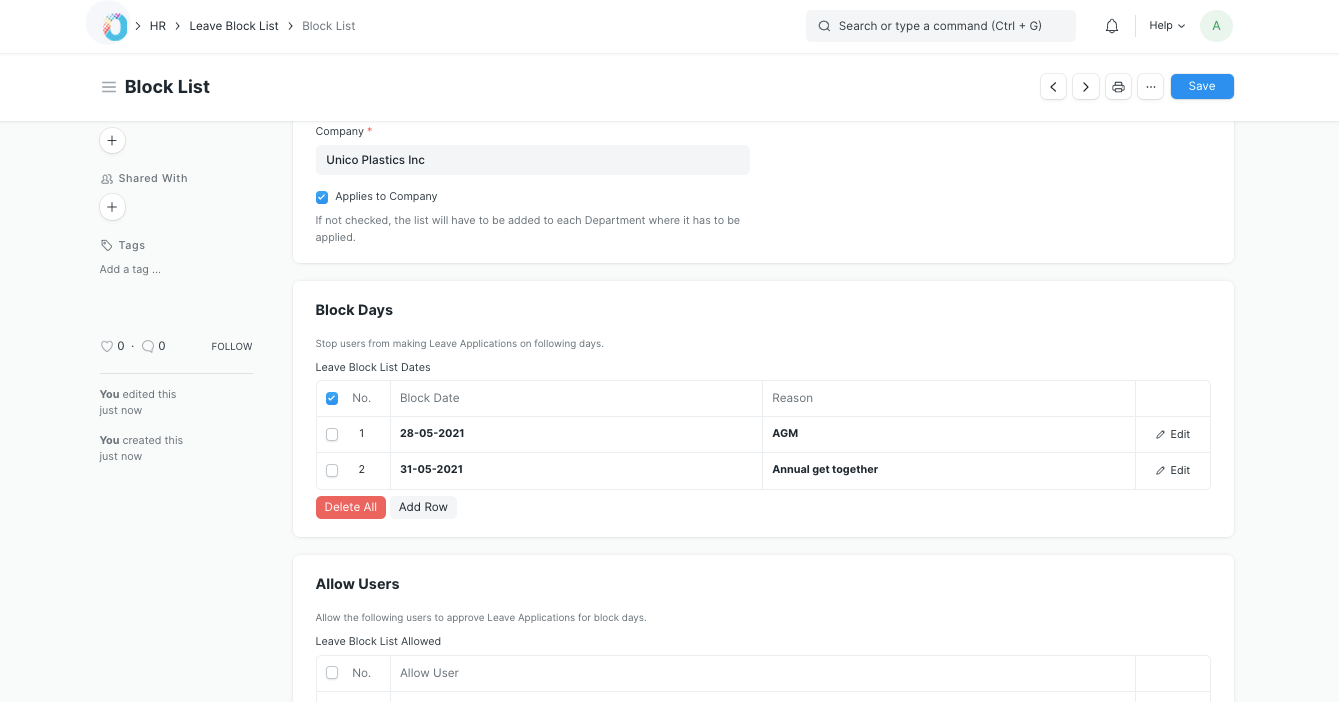Select row 1 checkbox for AGM
The height and width of the screenshot is (702, 1339).
332,434
